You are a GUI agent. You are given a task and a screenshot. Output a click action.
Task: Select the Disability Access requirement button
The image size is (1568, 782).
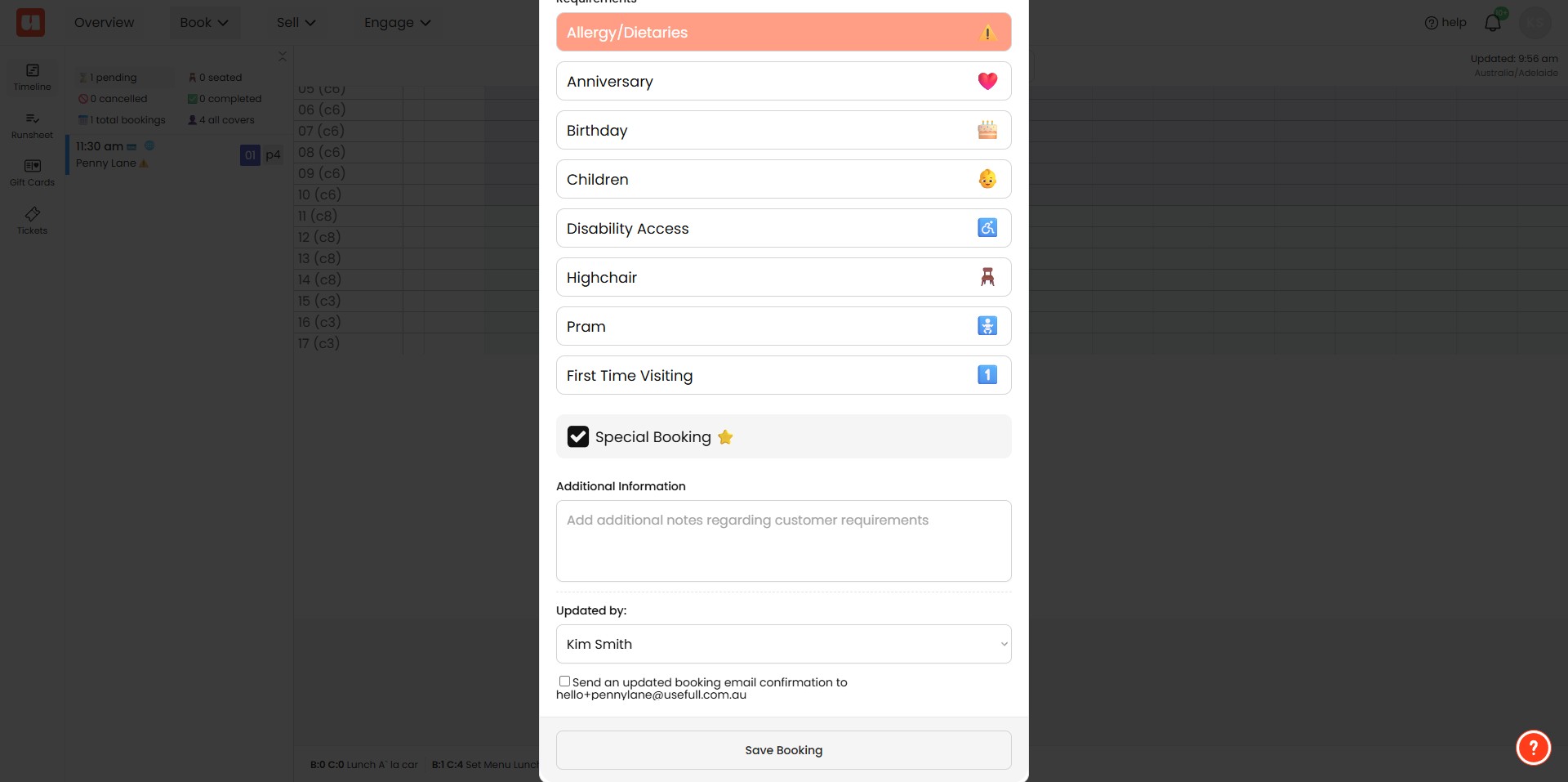(783, 228)
